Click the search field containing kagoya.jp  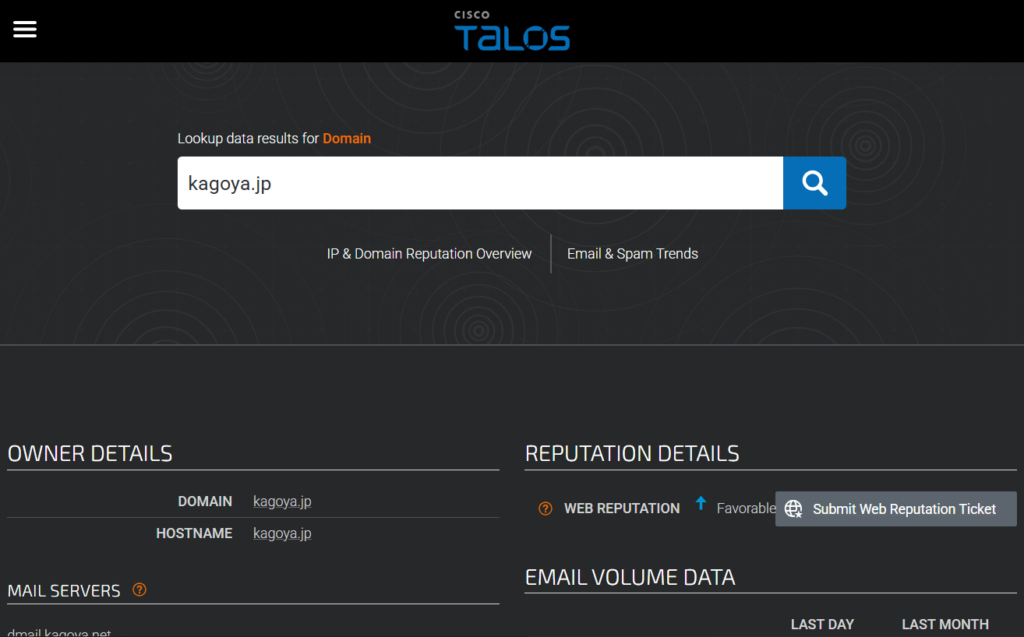coord(480,183)
